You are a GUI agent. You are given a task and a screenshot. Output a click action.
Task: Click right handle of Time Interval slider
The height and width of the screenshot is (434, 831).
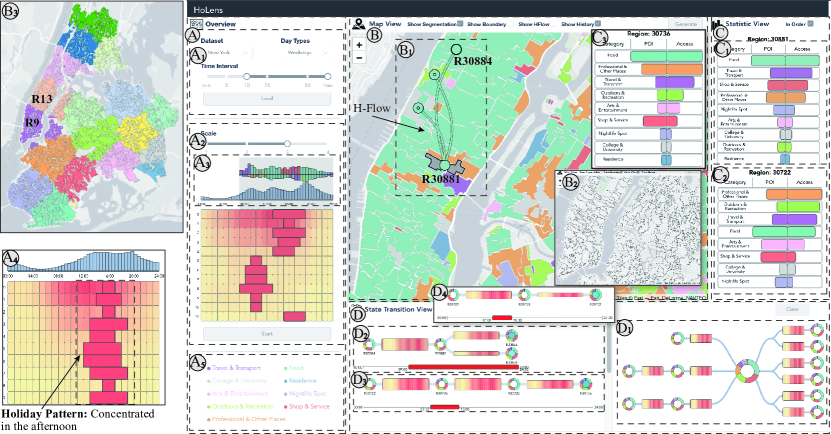click(328, 77)
